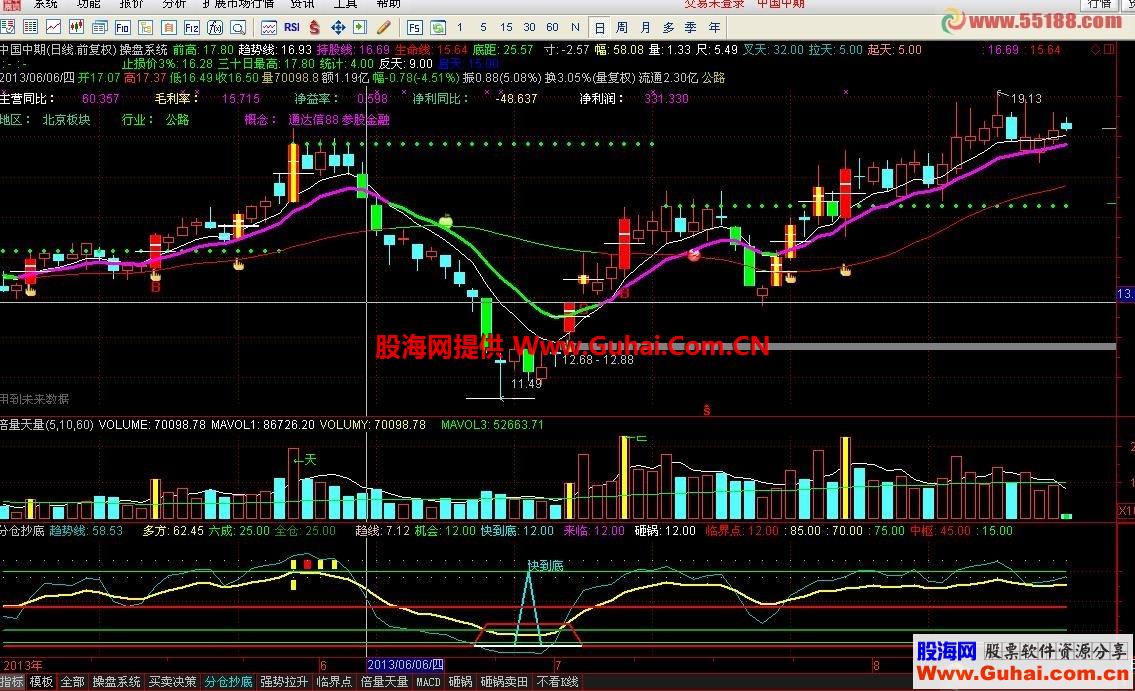1135x691 pixels.
Task: Click the 19.13 high price label
Action: tap(1026, 98)
